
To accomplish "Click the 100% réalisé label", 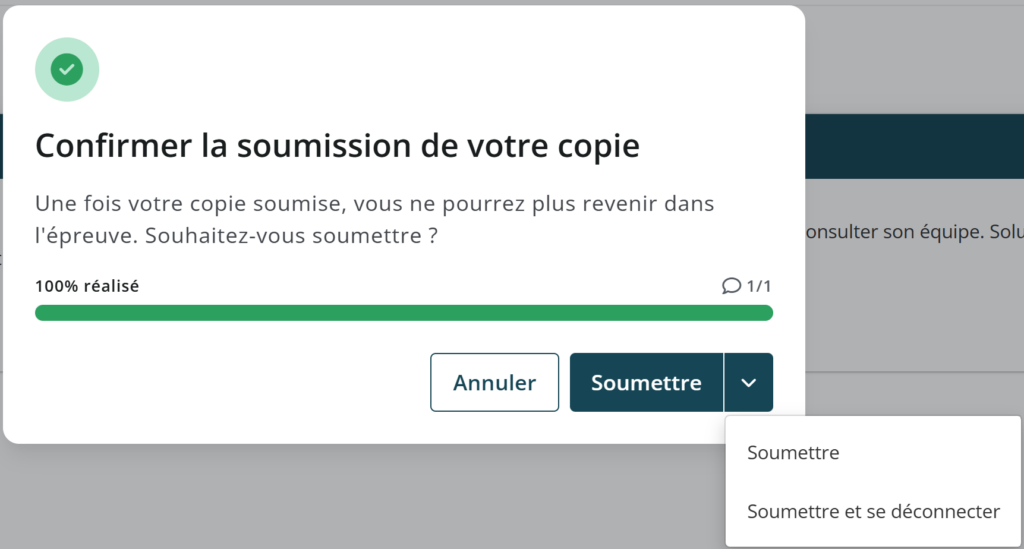I will pyautogui.click(x=87, y=286).
